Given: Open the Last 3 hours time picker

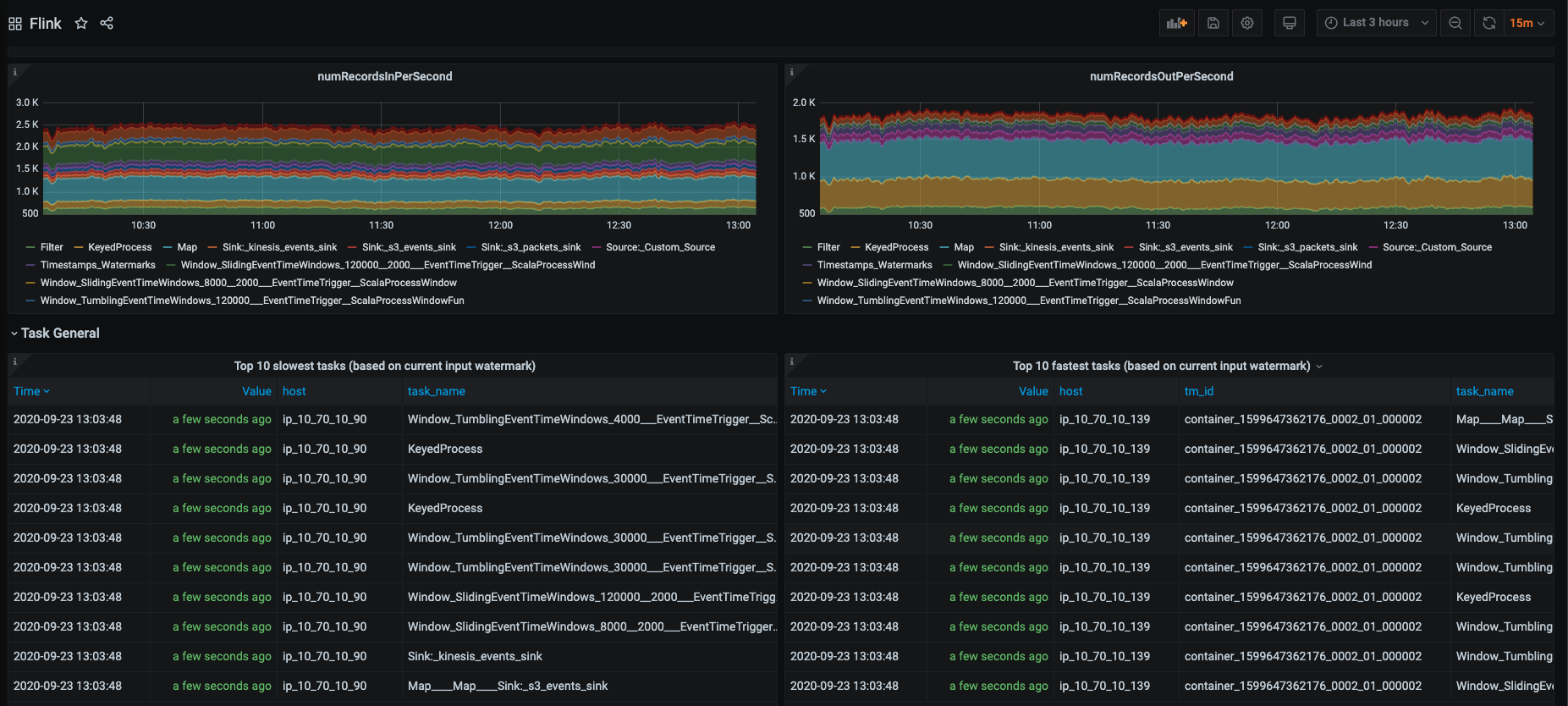Looking at the screenshot, I should 1376,23.
